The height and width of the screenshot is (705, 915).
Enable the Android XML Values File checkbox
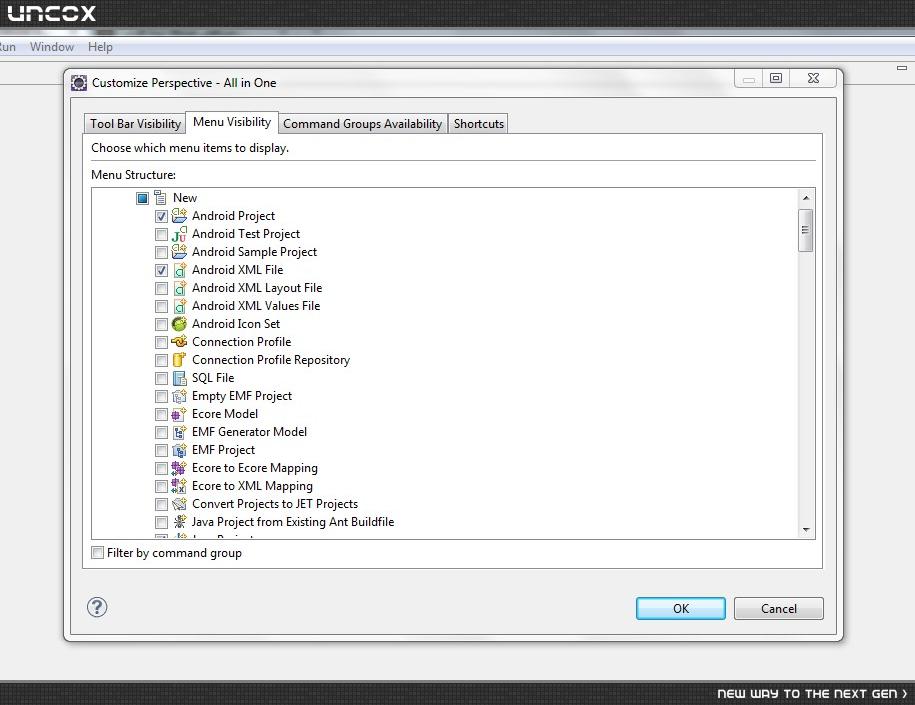pyautogui.click(x=162, y=307)
